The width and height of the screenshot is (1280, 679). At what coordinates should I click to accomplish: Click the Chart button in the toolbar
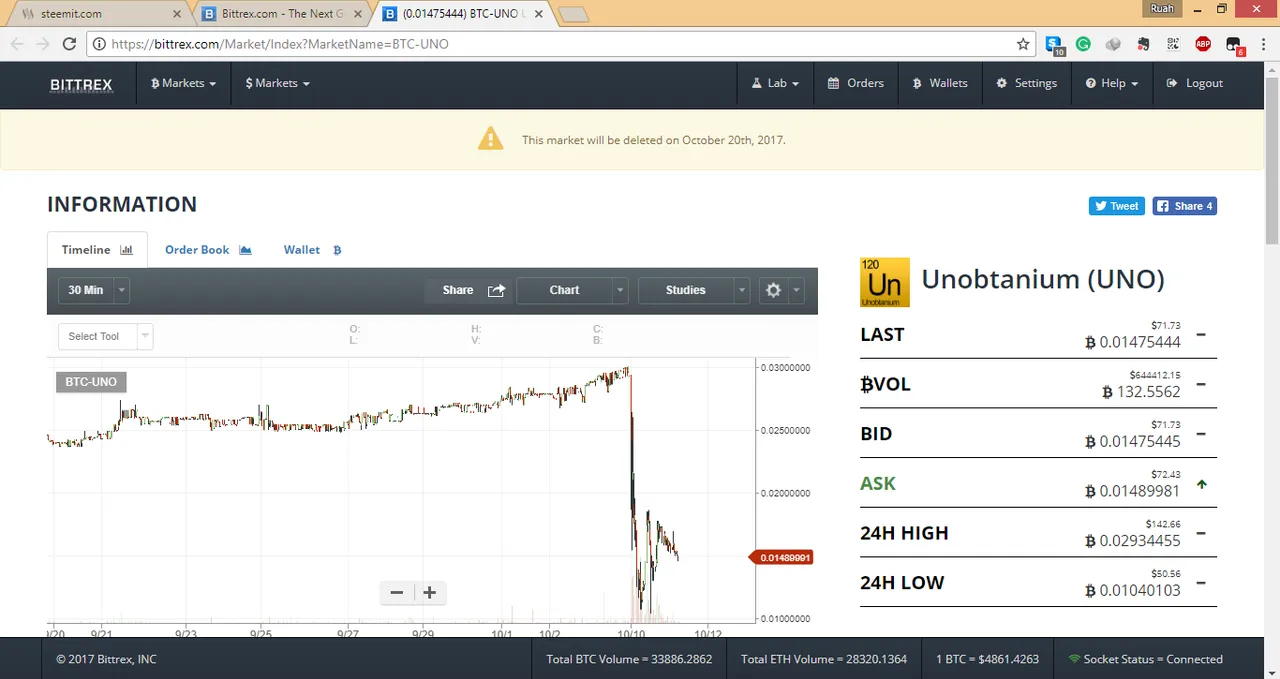pyautogui.click(x=564, y=291)
